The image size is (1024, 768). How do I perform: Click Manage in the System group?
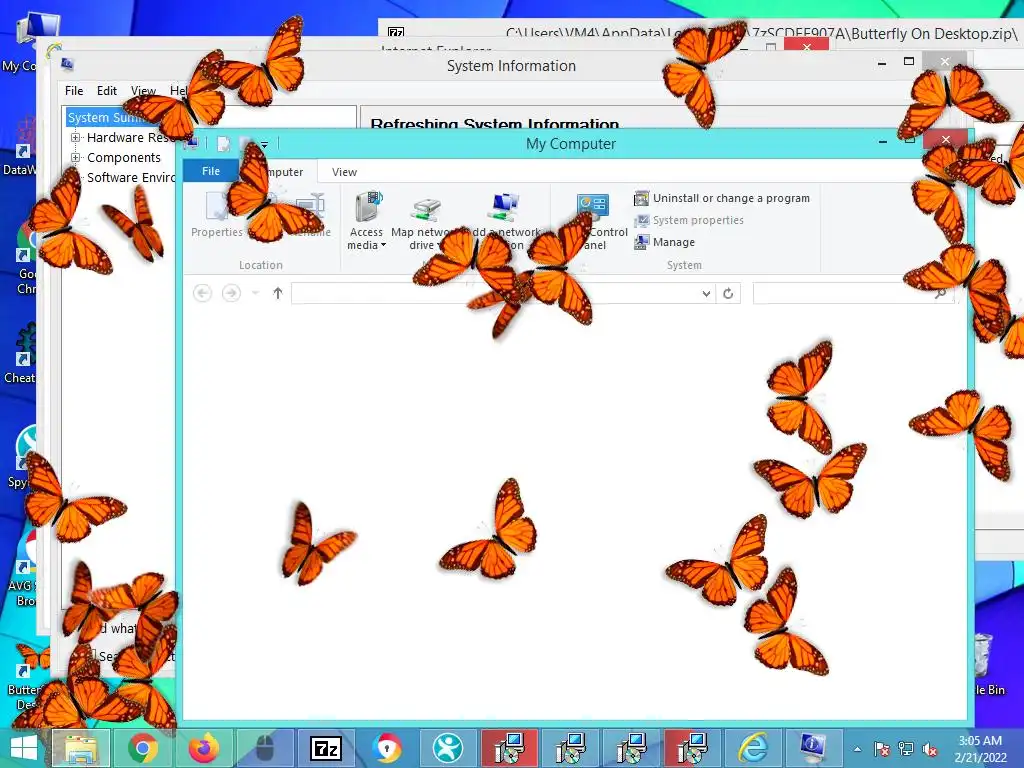click(x=665, y=242)
